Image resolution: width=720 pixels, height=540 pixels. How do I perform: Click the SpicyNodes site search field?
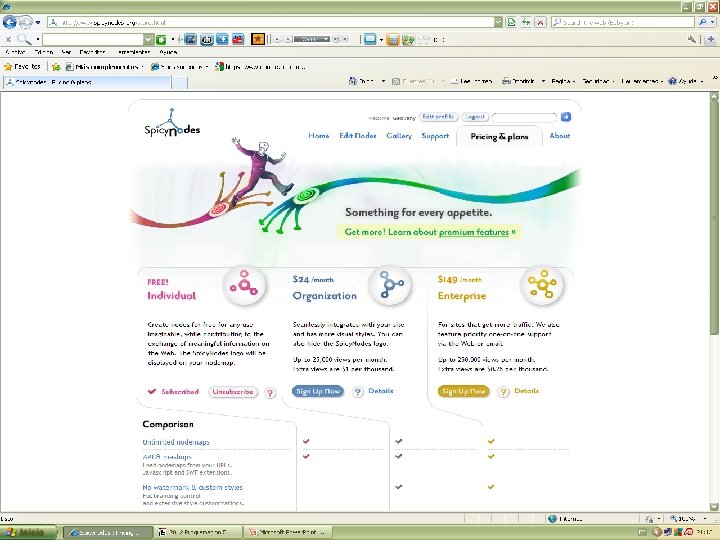(x=524, y=118)
